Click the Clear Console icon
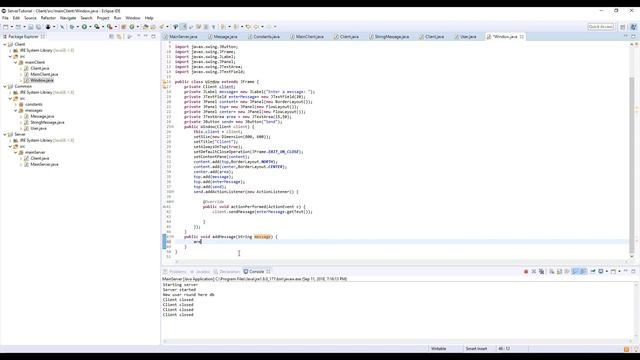 tap(551, 271)
